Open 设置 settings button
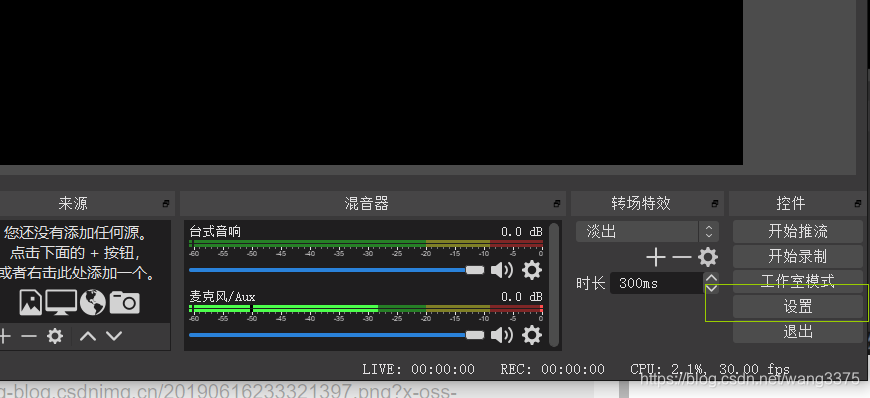The width and height of the screenshot is (870, 398). click(798, 306)
